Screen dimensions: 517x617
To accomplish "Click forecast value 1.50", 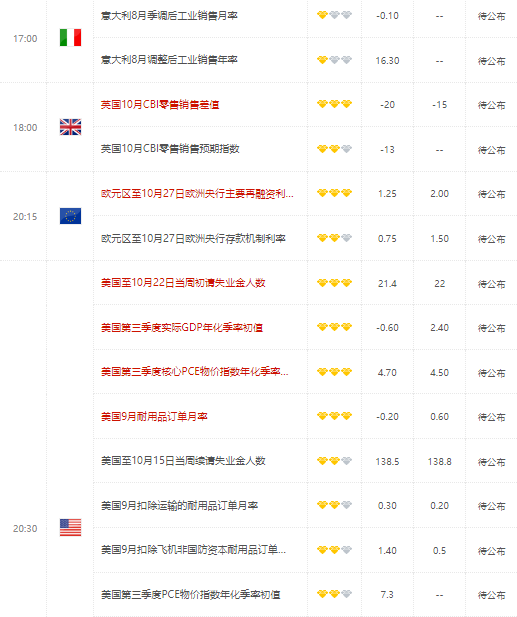I will coord(439,238).
